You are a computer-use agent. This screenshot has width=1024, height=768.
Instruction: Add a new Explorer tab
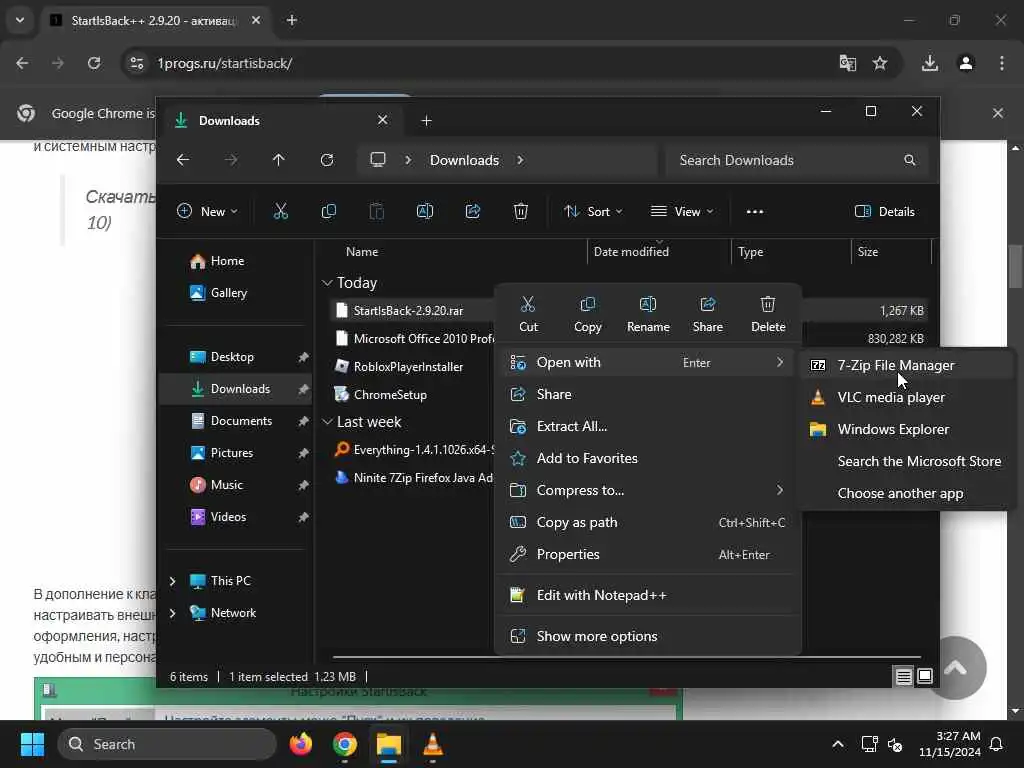426,121
